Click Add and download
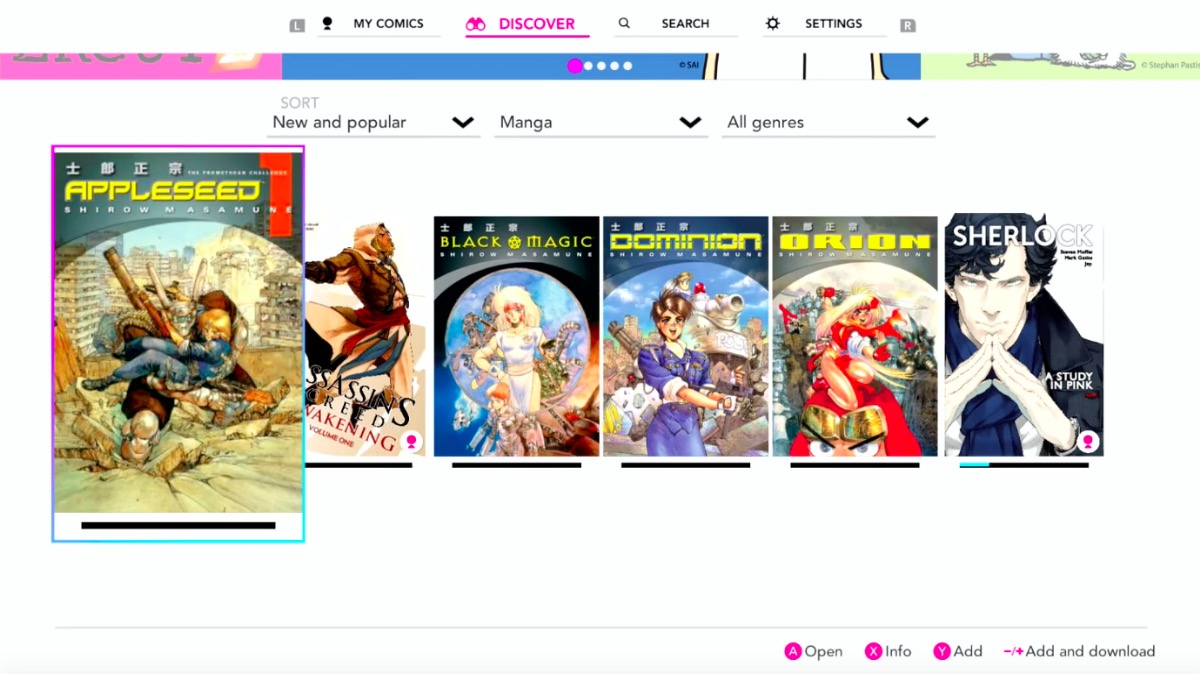 tap(1079, 651)
